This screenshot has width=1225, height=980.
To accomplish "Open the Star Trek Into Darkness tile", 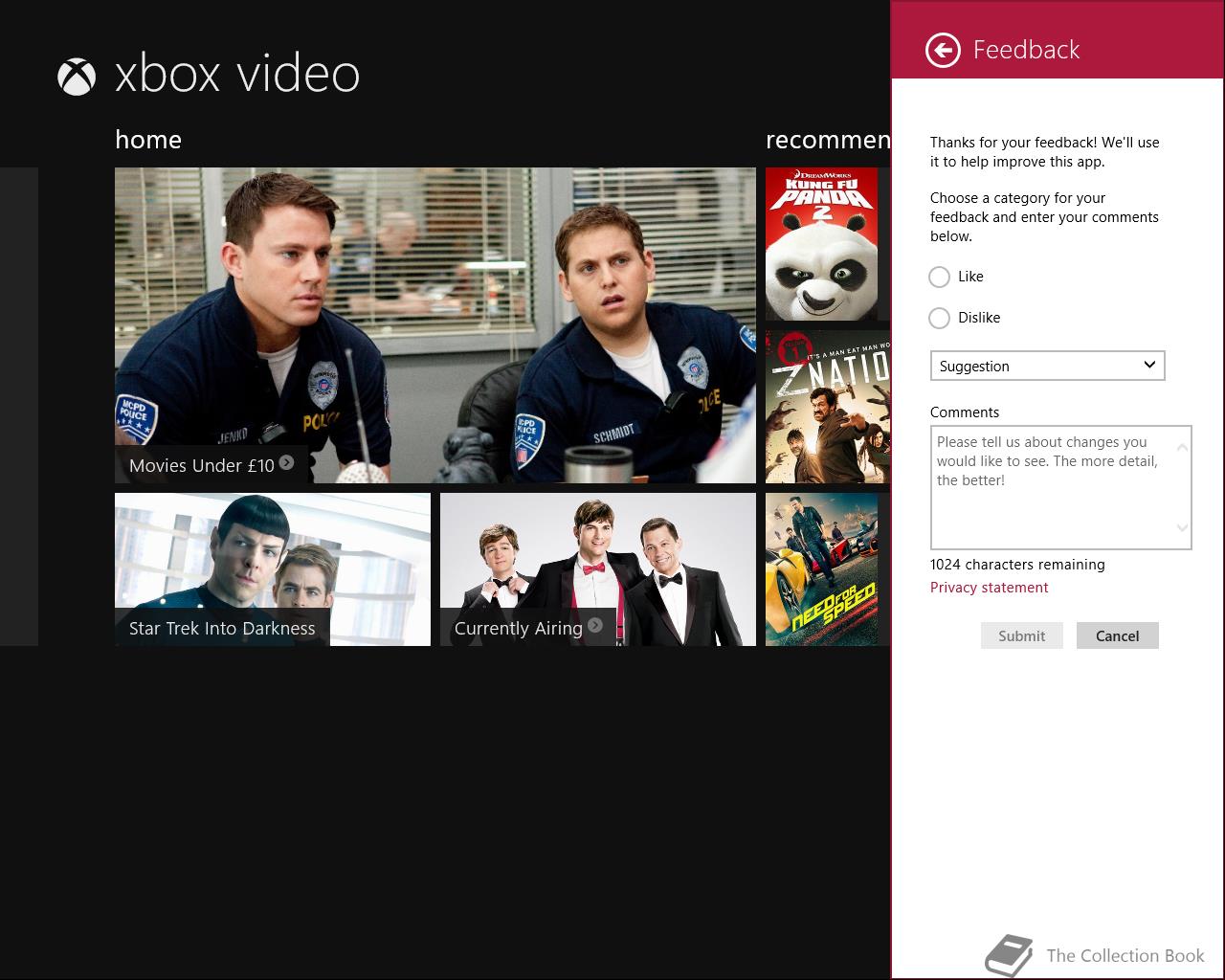I will coord(273,569).
